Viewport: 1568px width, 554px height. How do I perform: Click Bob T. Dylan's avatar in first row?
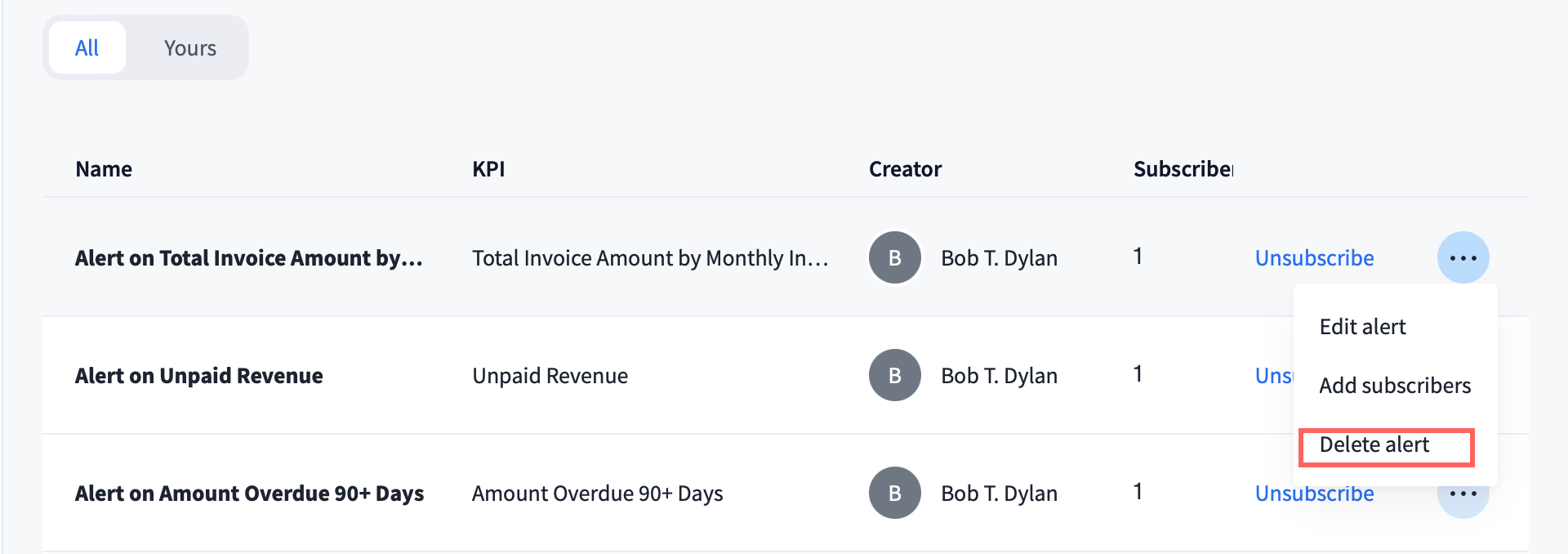tap(894, 257)
